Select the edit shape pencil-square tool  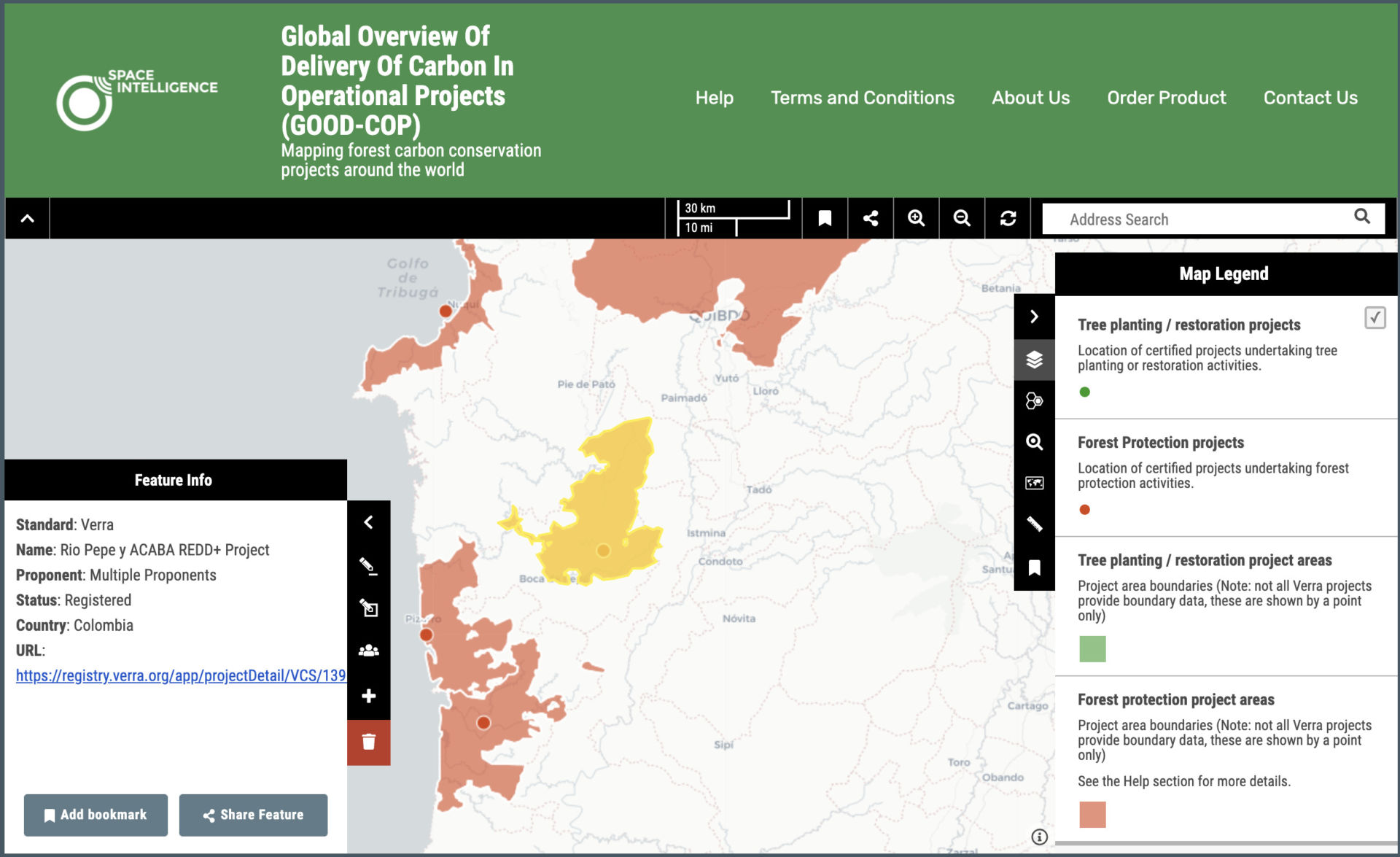click(369, 608)
